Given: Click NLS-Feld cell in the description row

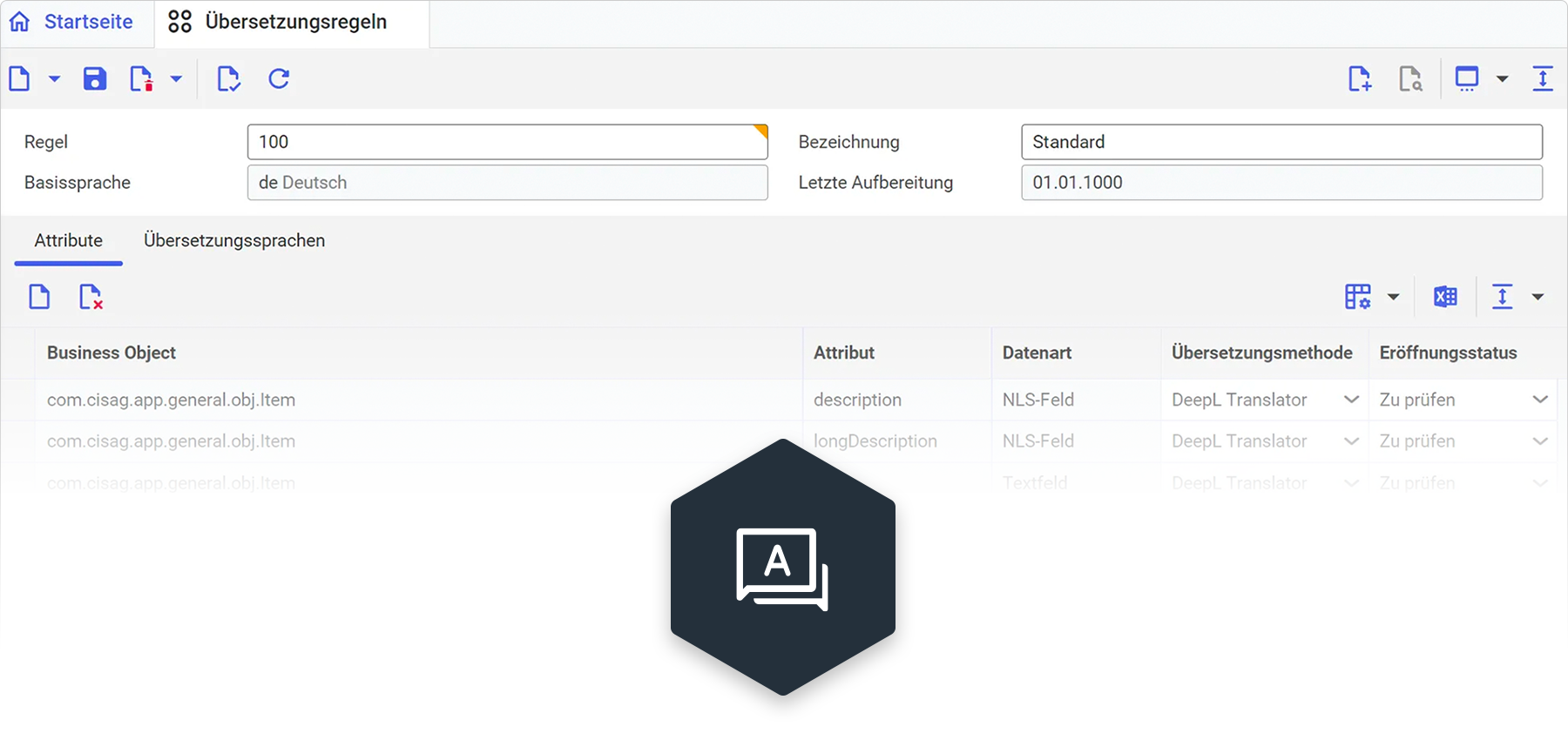Looking at the screenshot, I should pyautogui.click(x=1076, y=400).
